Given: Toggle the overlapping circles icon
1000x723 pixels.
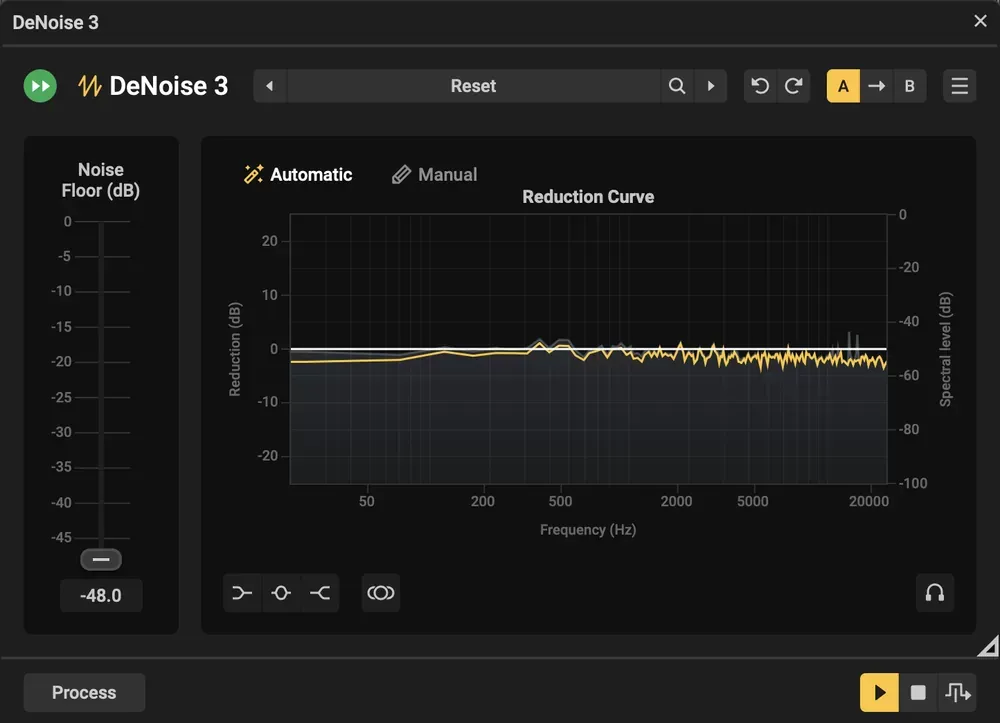Looking at the screenshot, I should (x=381, y=593).
